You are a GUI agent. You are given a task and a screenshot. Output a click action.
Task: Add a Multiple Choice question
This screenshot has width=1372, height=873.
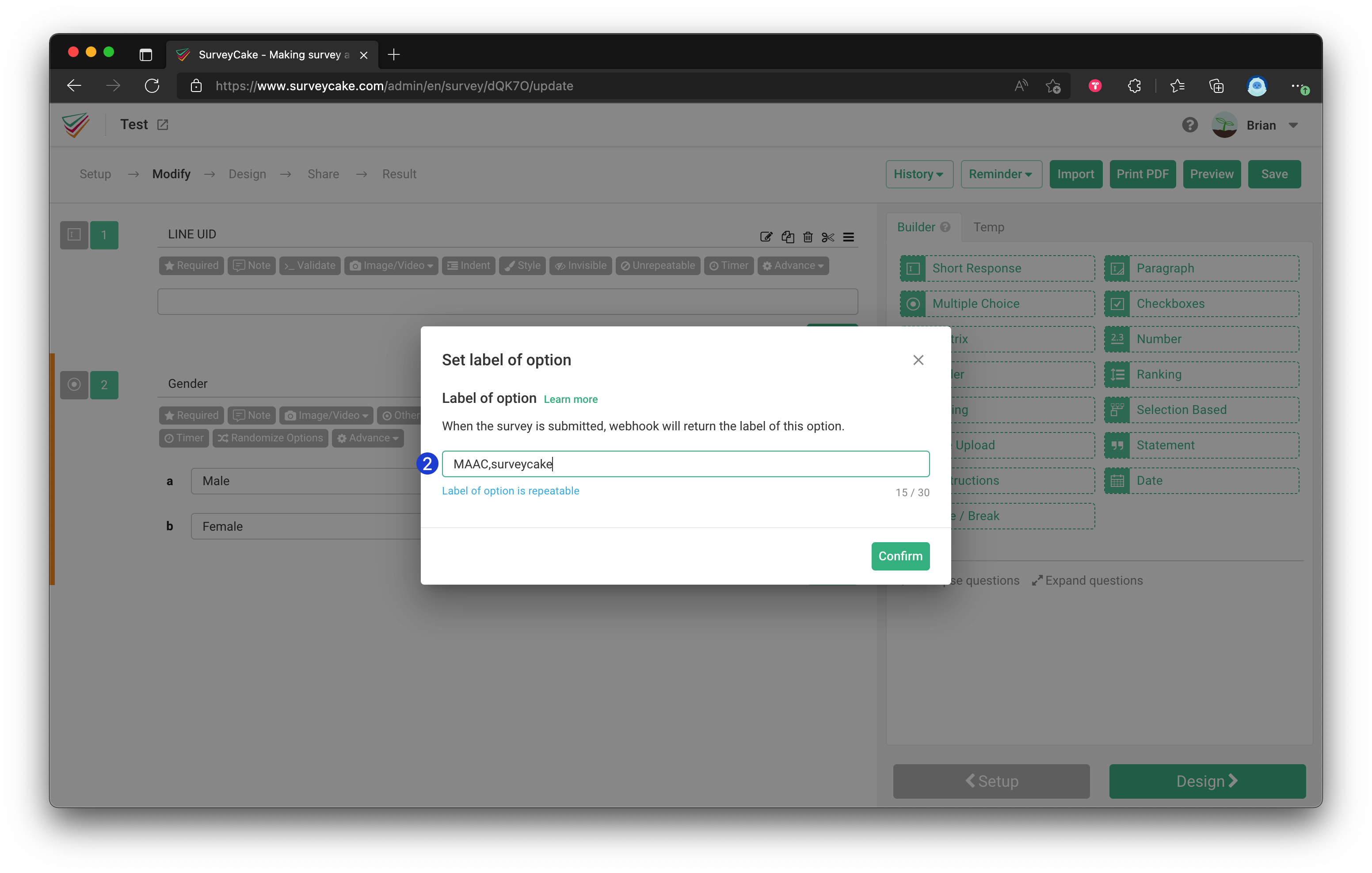(997, 303)
